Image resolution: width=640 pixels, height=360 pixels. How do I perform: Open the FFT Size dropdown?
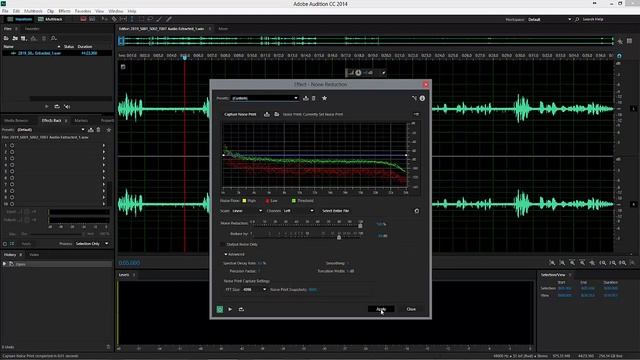point(254,289)
